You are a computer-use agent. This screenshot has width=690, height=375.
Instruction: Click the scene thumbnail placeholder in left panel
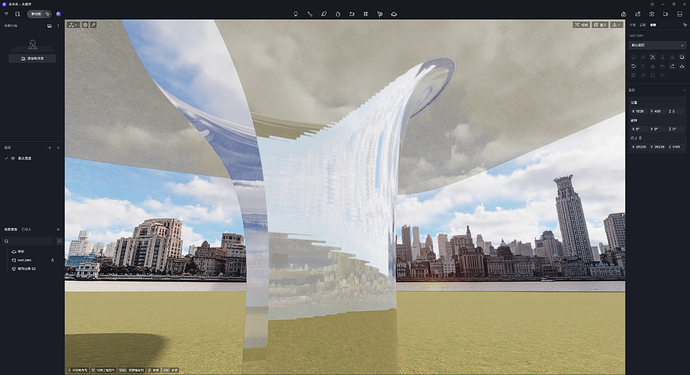coord(33,45)
